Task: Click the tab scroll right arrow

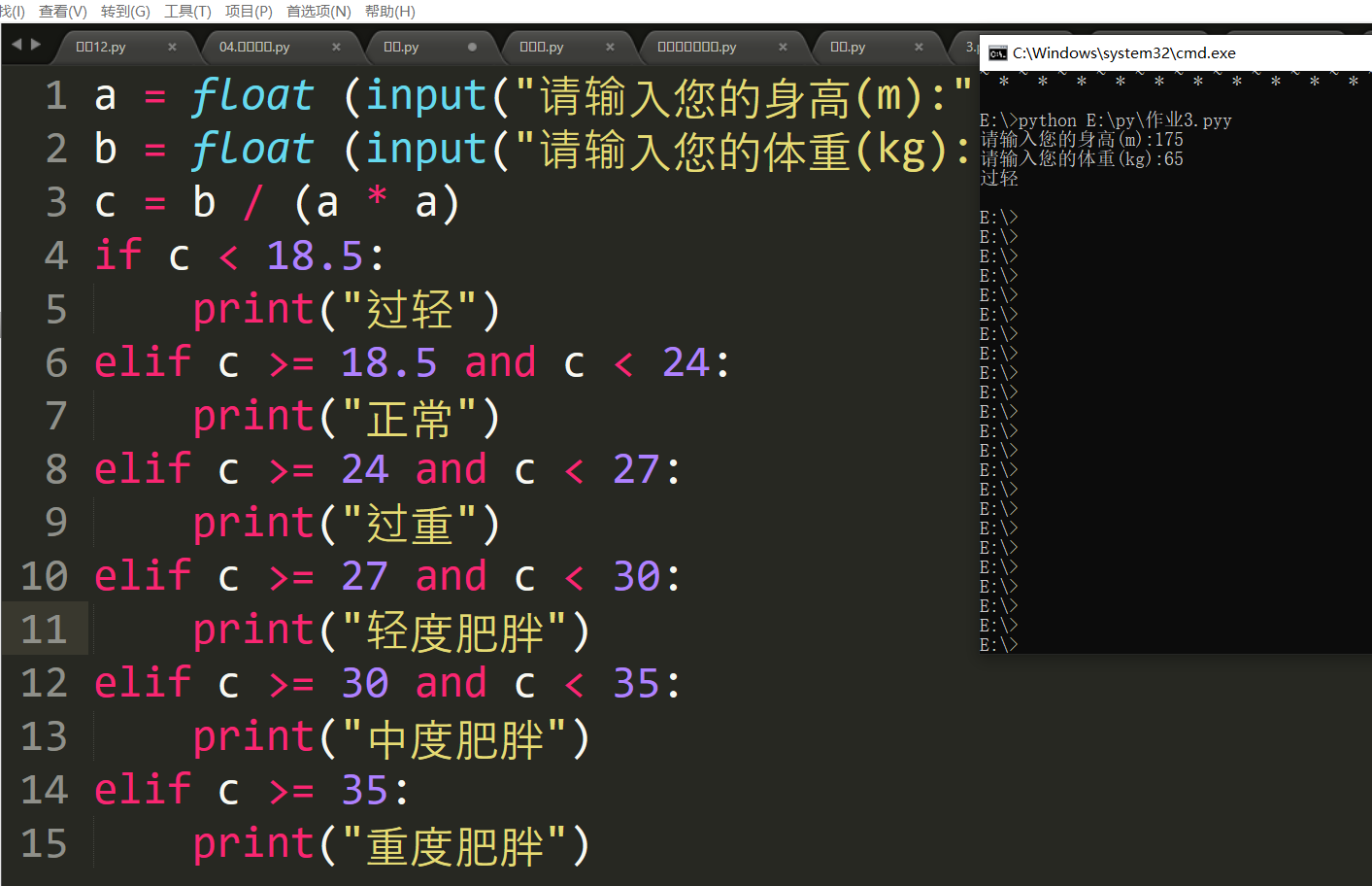Action: [x=36, y=45]
